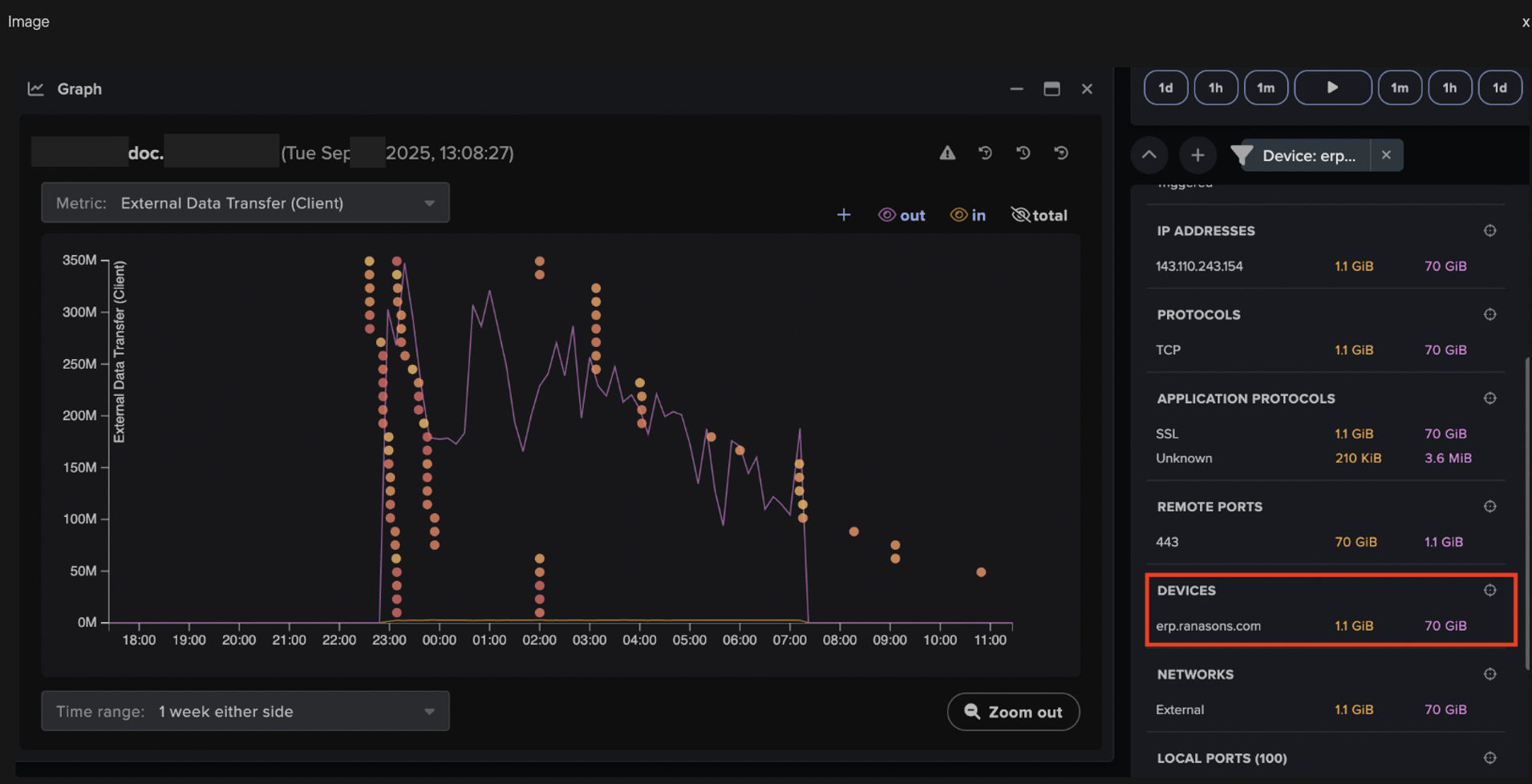Click the target icon beside REMOTE PORTS
This screenshot has height=784, width=1532.
click(1489, 507)
